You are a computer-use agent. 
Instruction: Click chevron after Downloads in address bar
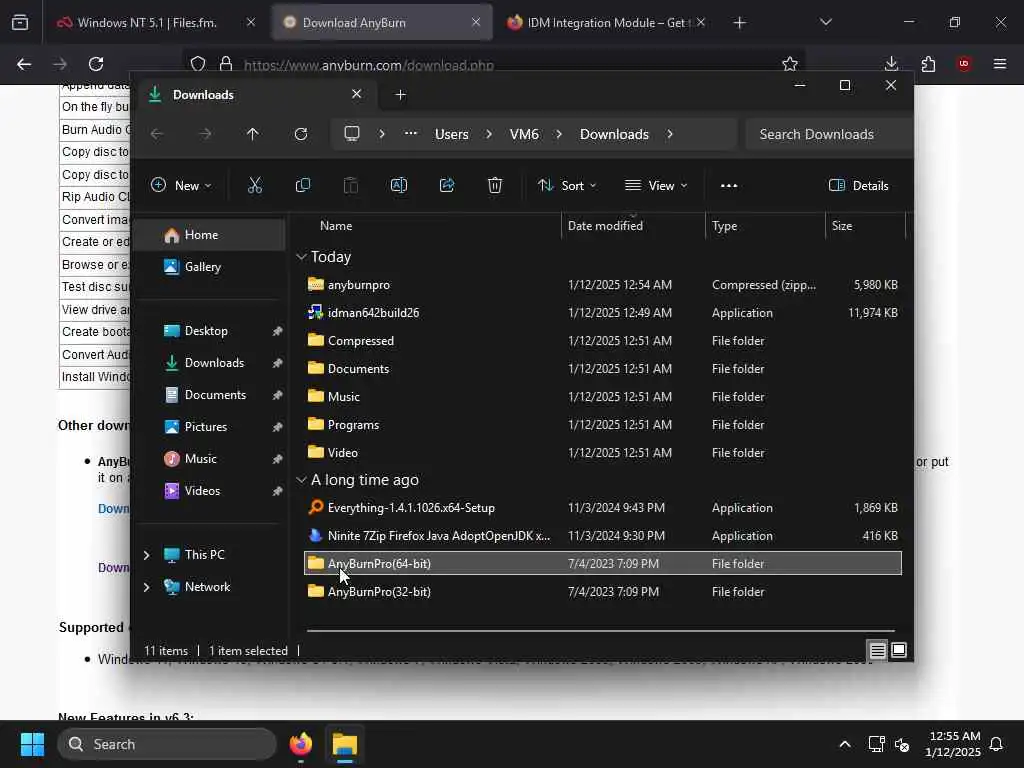point(670,134)
